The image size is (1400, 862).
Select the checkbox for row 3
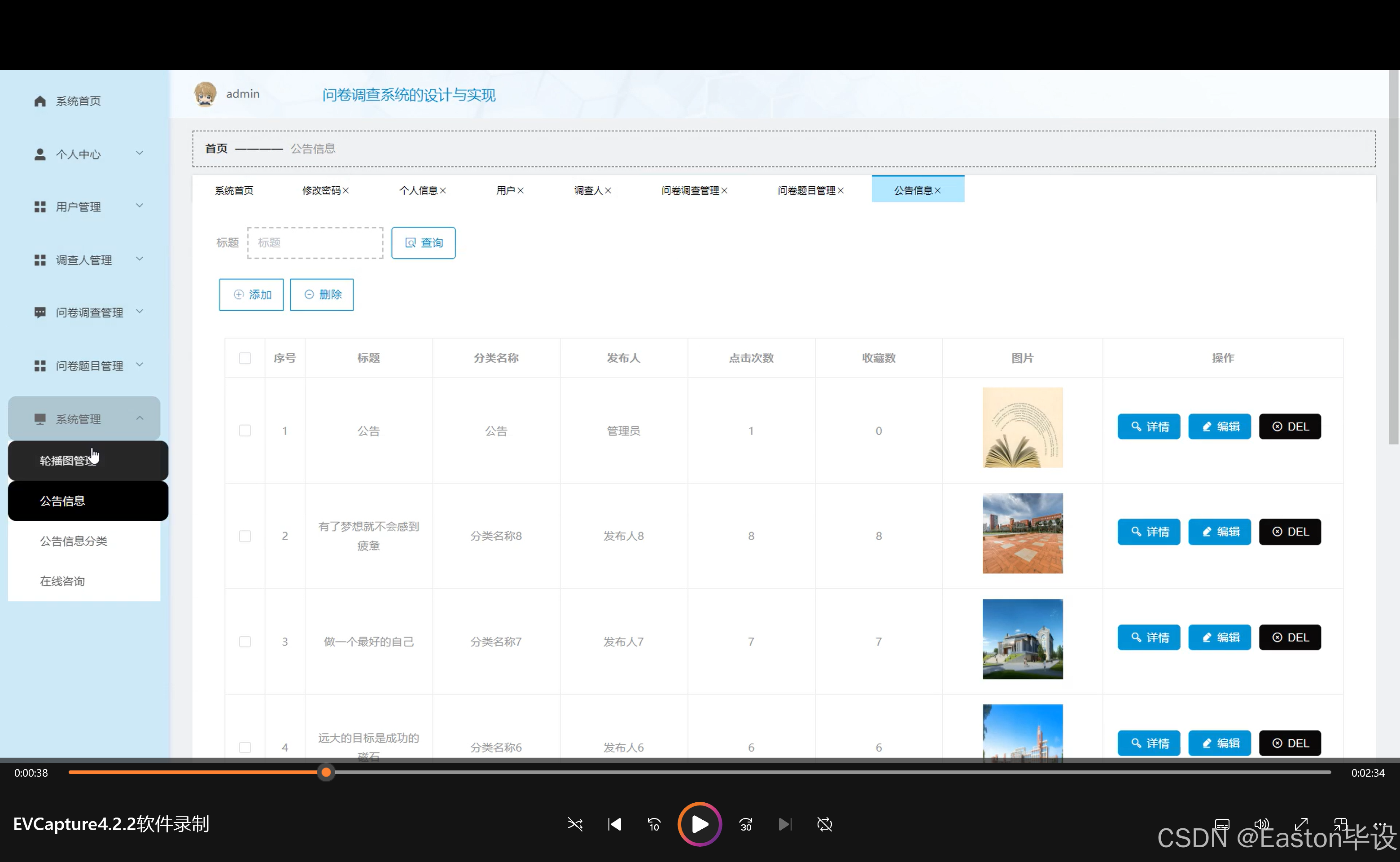tap(245, 642)
